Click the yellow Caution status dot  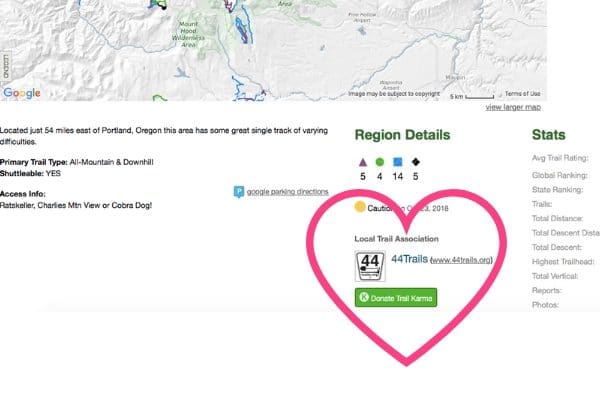pyautogui.click(x=361, y=208)
